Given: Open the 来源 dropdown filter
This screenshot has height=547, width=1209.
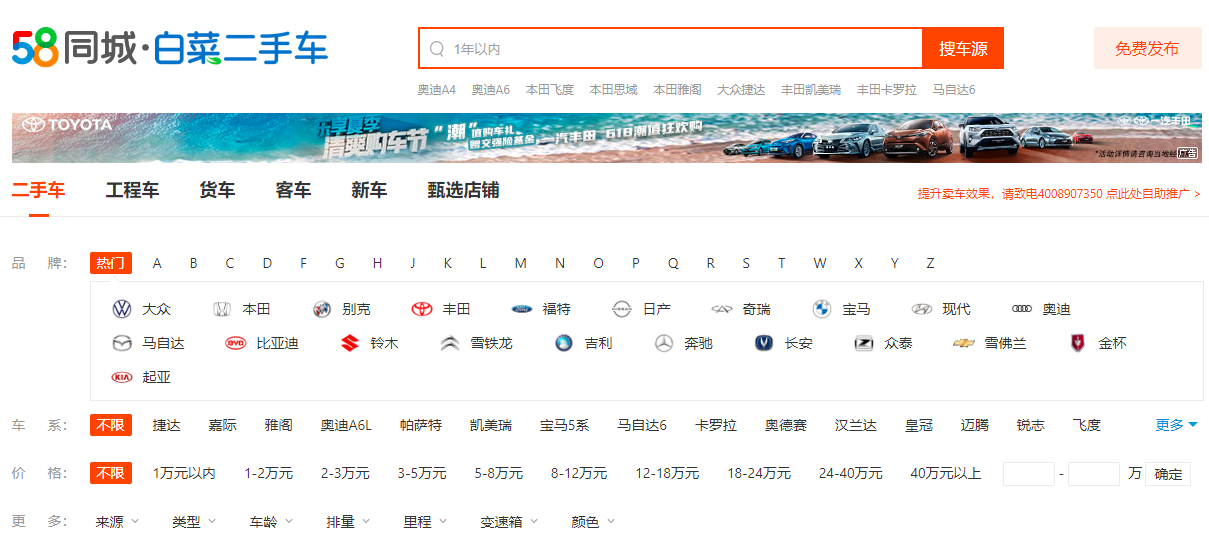Looking at the screenshot, I should coord(117,521).
